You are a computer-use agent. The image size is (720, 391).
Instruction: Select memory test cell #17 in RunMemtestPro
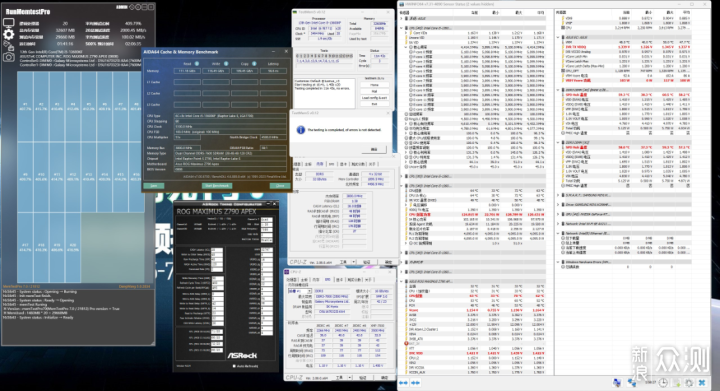25,247
